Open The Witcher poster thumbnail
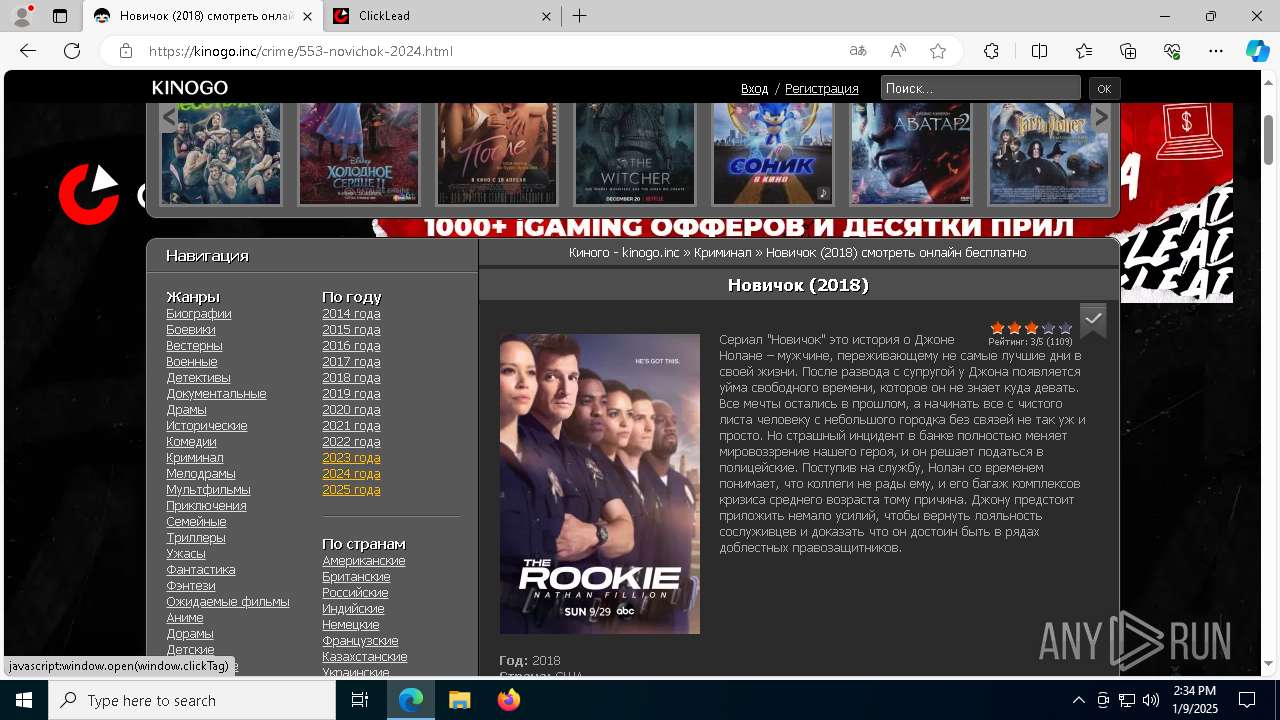Image resolution: width=1280 pixels, height=720 pixels. point(635,153)
